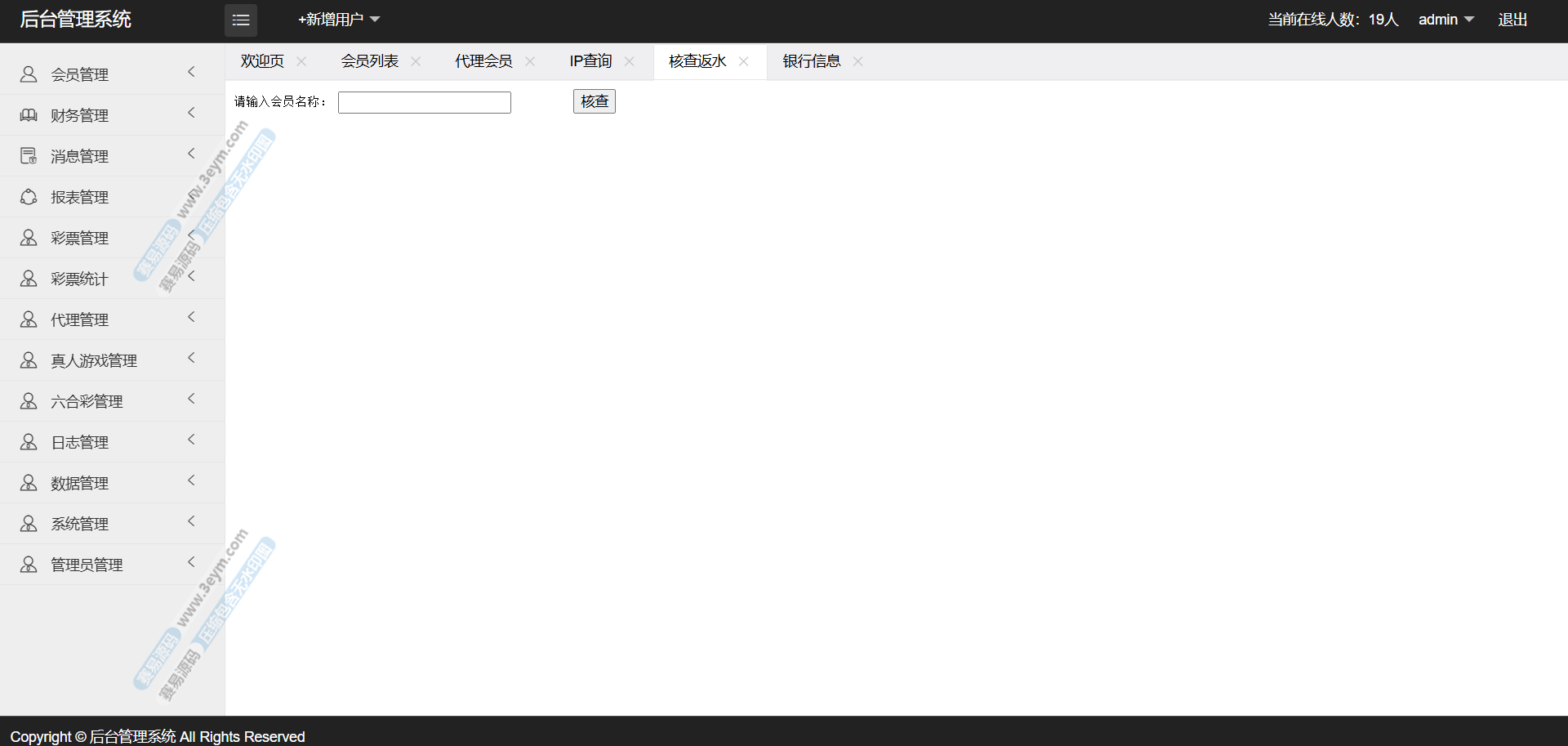1568x746 pixels.
Task: Click the hamburger menu toggle icon
Action: tap(241, 20)
